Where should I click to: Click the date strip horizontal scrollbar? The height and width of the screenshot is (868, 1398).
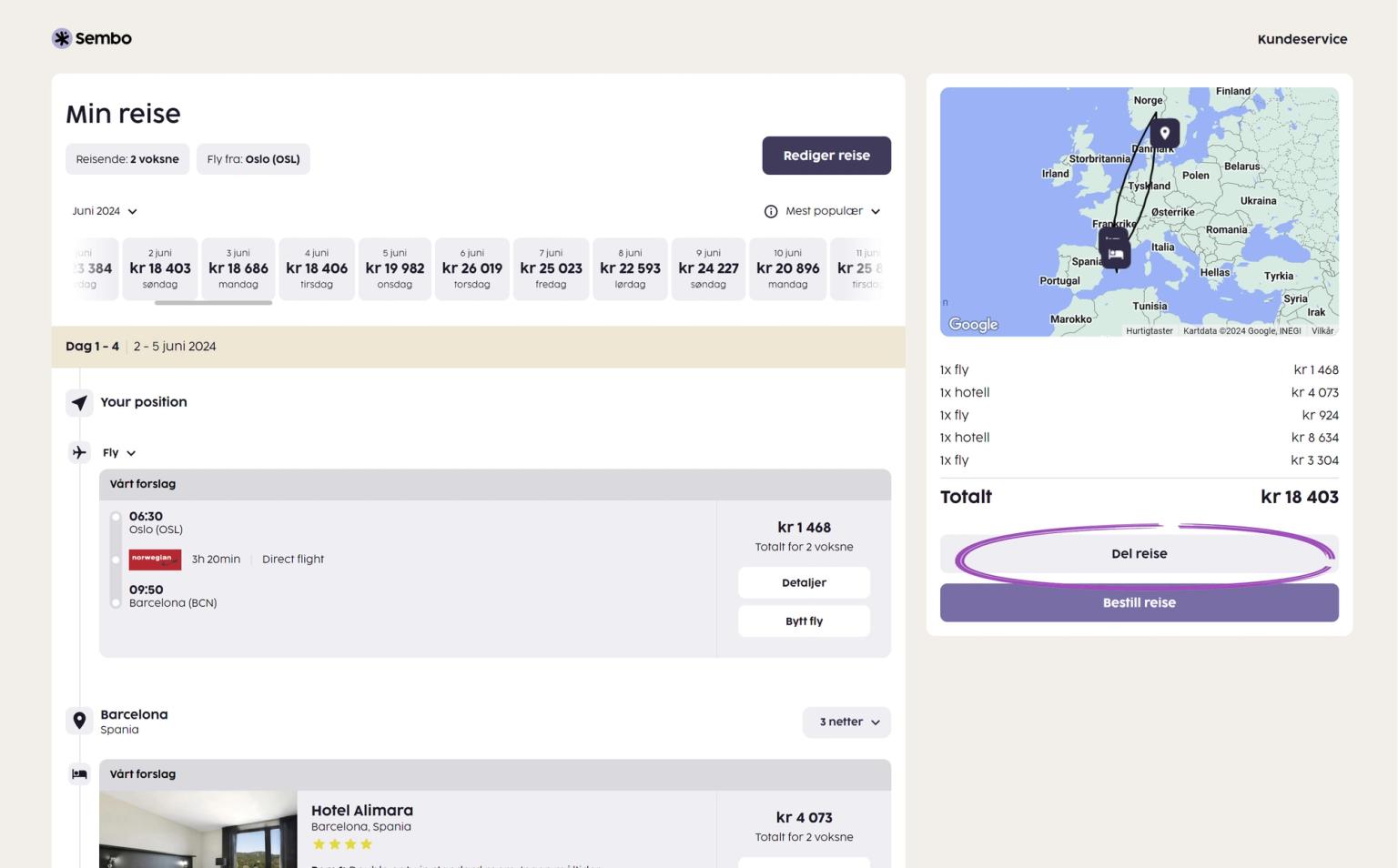coord(214,303)
